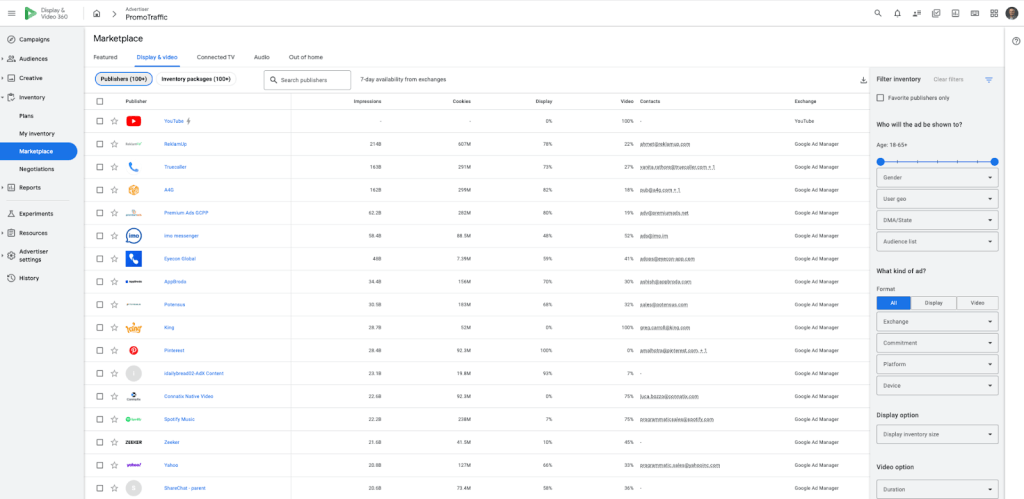Click the age slider left handle

(880, 161)
